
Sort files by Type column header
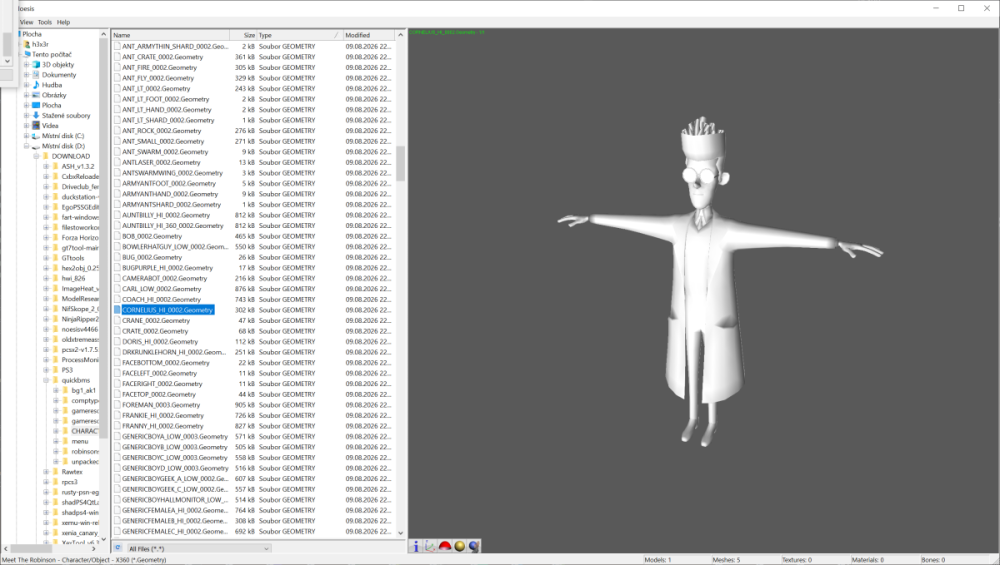click(x=299, y=35)
